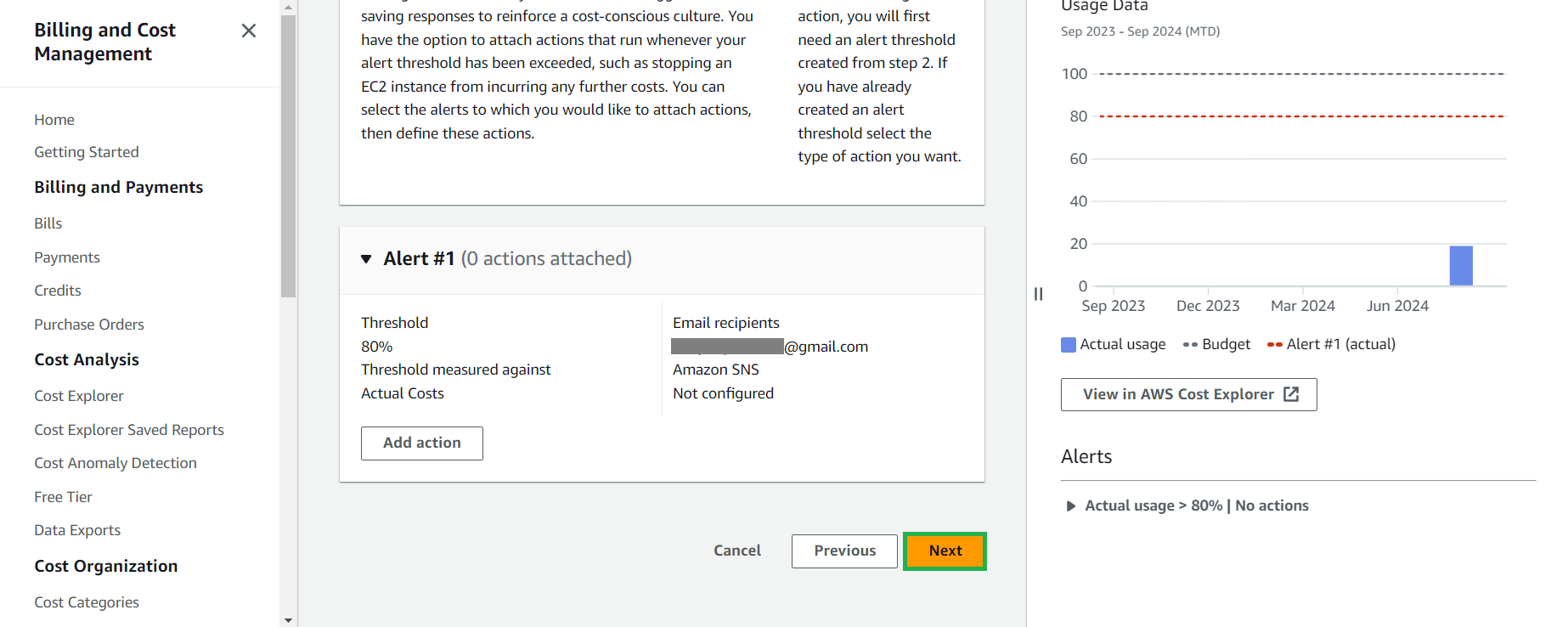Open the Free Tier page

point(64,497)
